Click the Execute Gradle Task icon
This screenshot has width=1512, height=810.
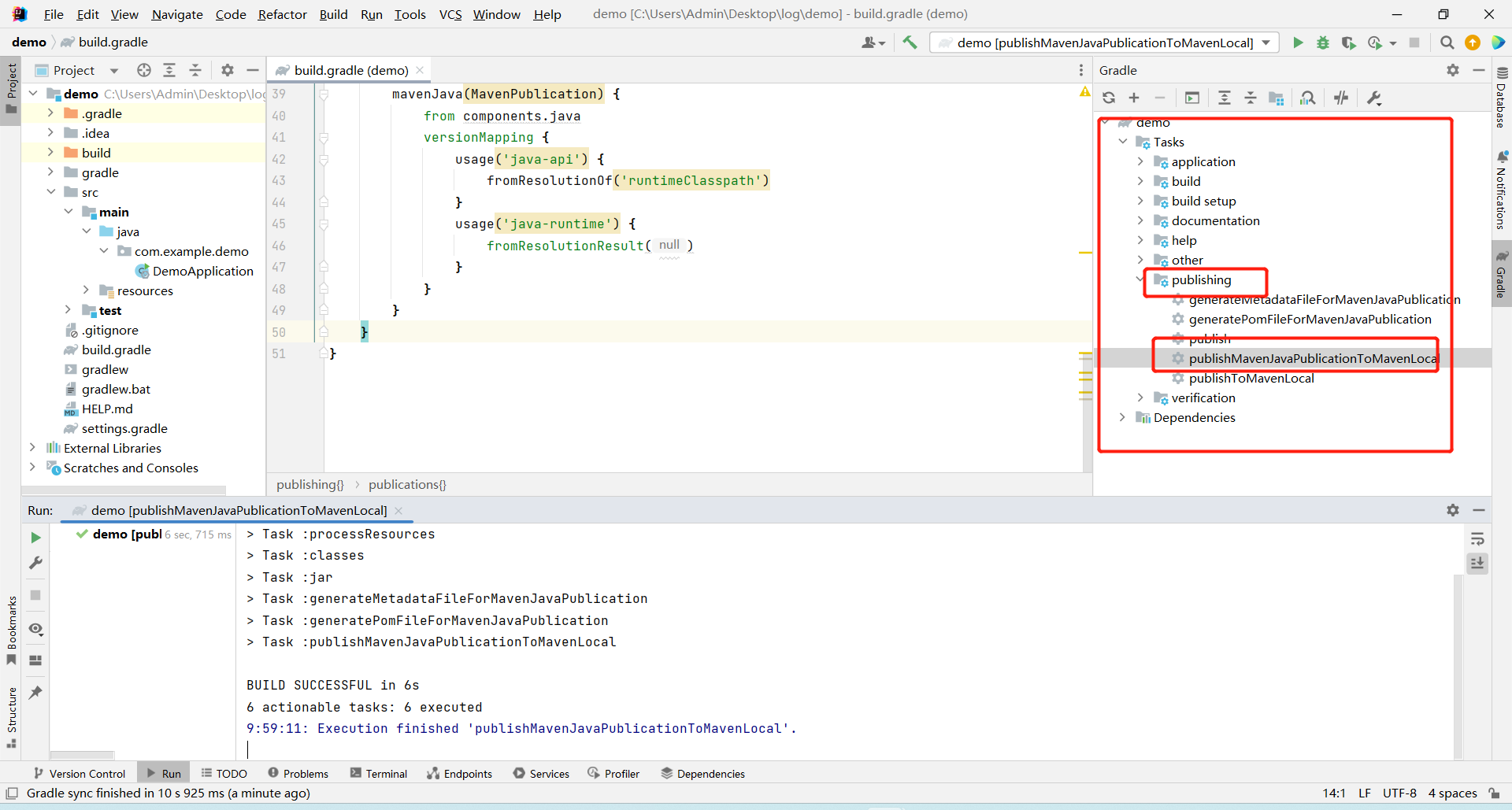1191,98
